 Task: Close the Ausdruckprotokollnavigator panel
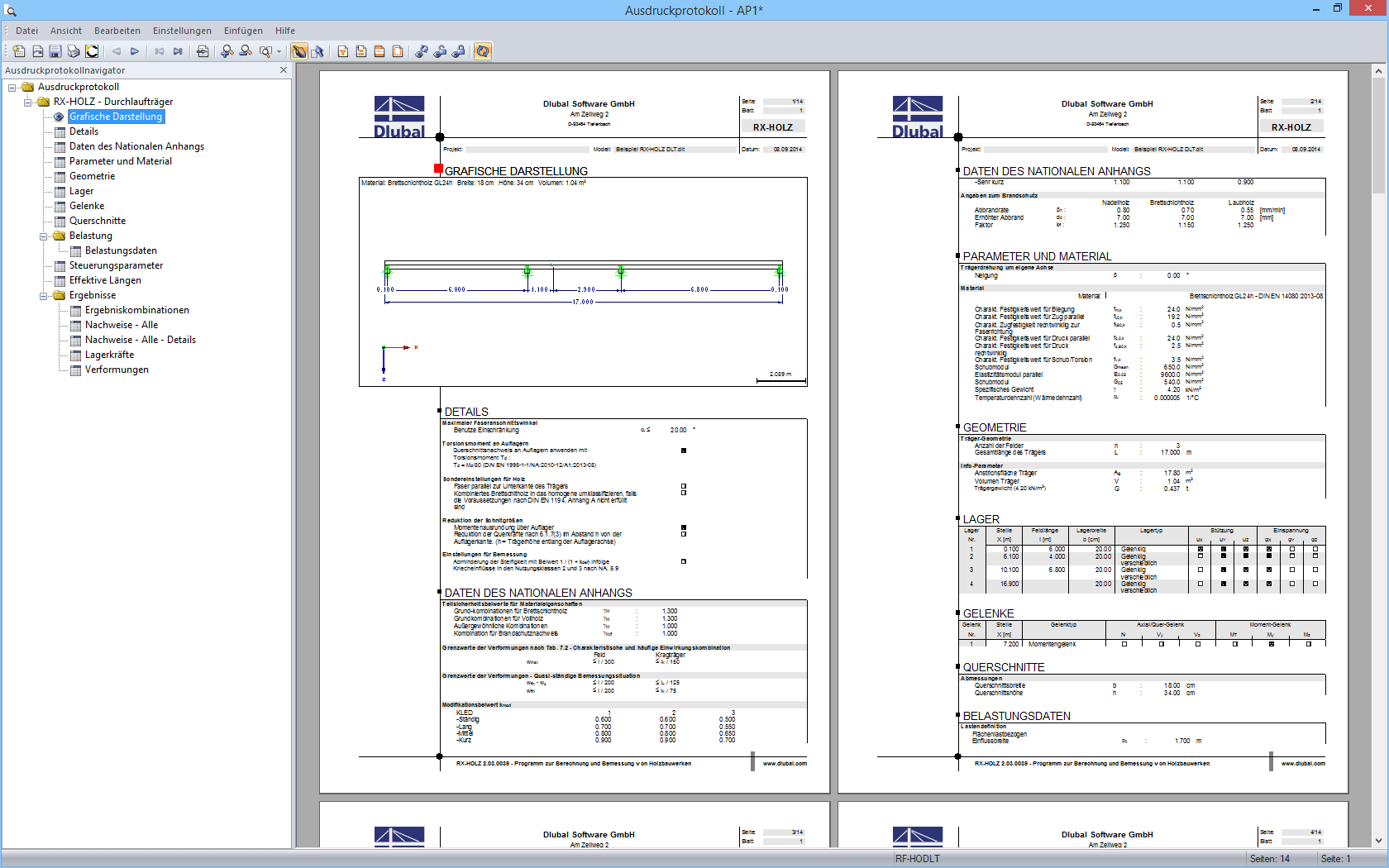(284, 70)
